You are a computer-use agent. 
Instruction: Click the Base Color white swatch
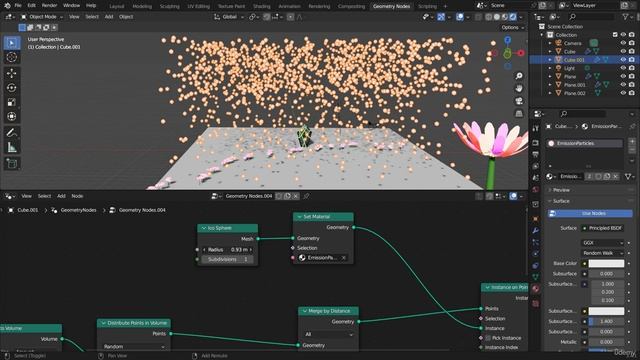[606, 263]
